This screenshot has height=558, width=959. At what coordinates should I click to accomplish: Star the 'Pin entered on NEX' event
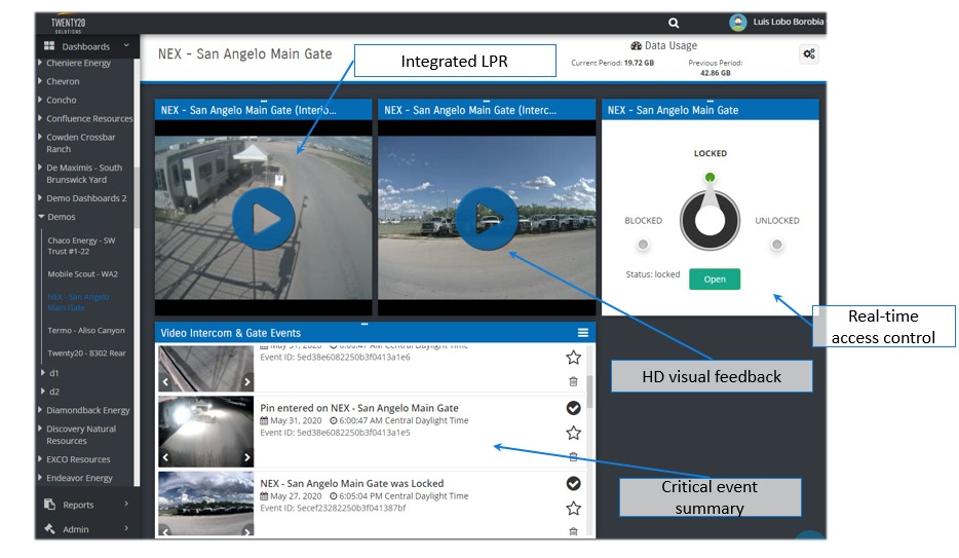pyautogui.click(x=573, y=433)
